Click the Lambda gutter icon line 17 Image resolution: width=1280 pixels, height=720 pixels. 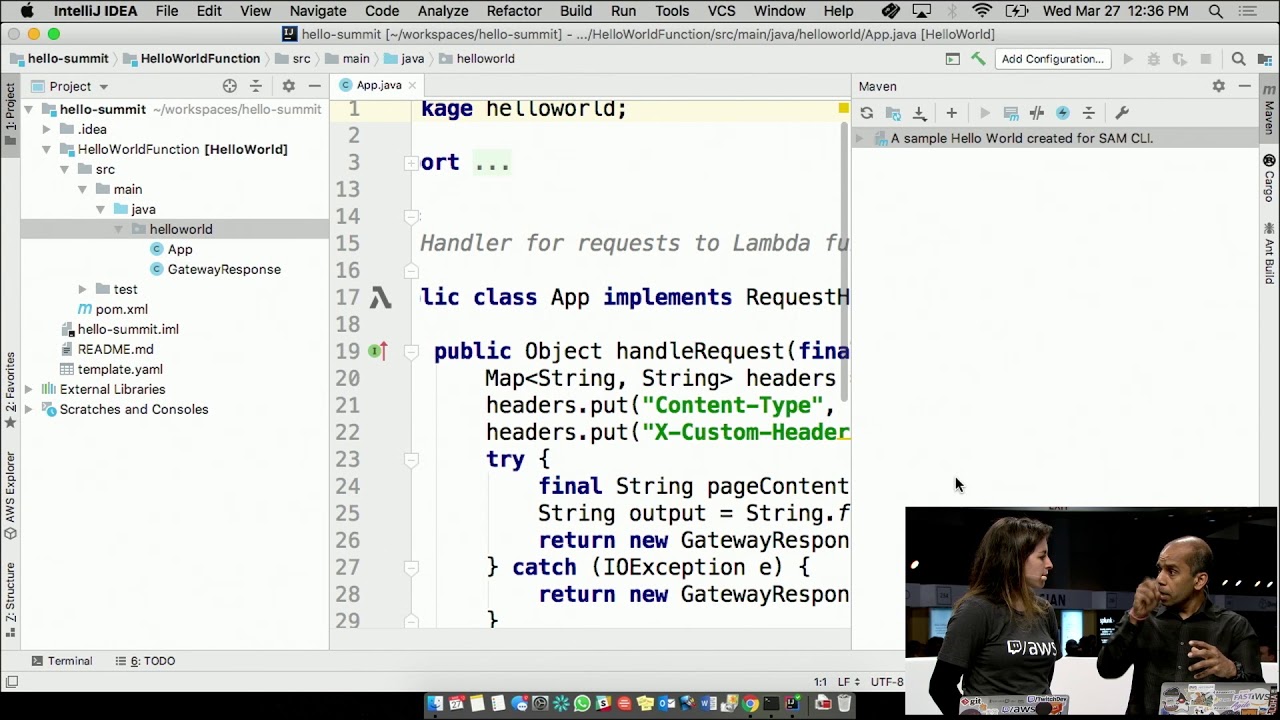click(381, 298)
